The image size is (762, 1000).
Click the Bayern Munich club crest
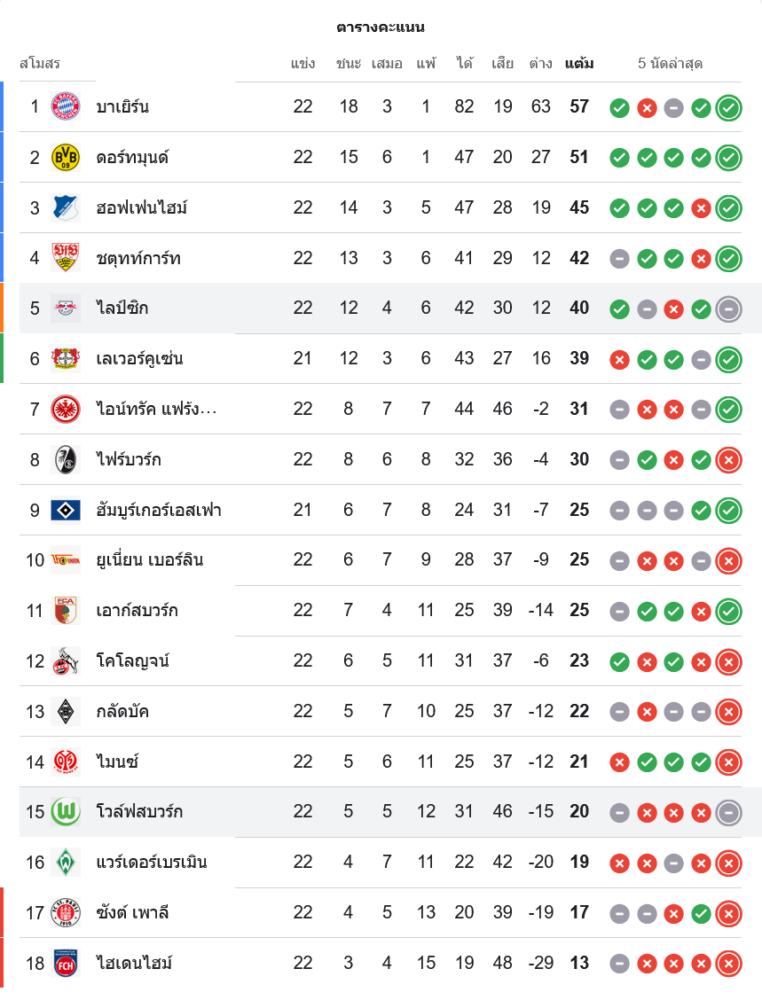(x=65, y=106)
